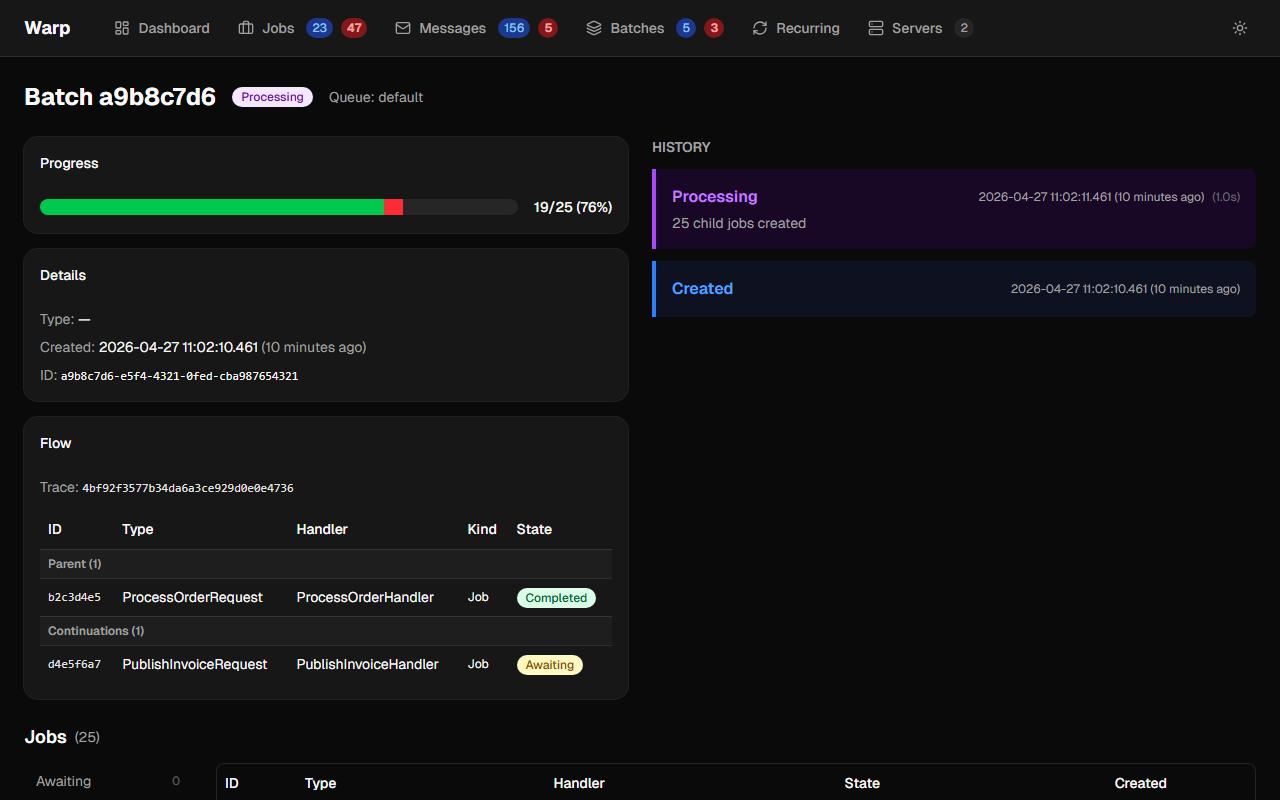
Task: Open parent job b2c3d4e5
Action: 74,598
